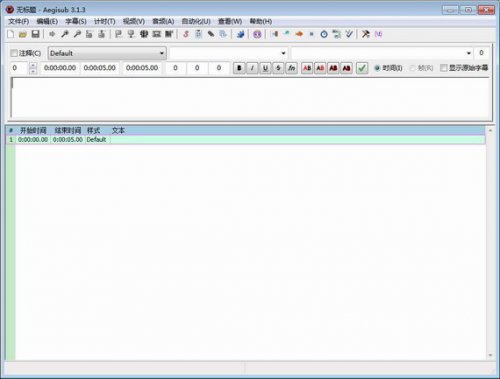Pick secondary color with second AB button
This screenshot has width=500, height=379.
tap(320, 68)
